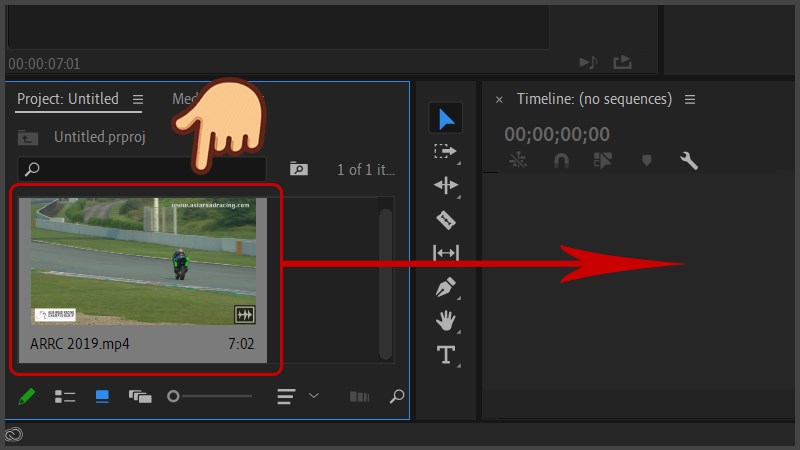800x450 pixels.
Task: Switch Project panel to Icon view
Action: 102,396
